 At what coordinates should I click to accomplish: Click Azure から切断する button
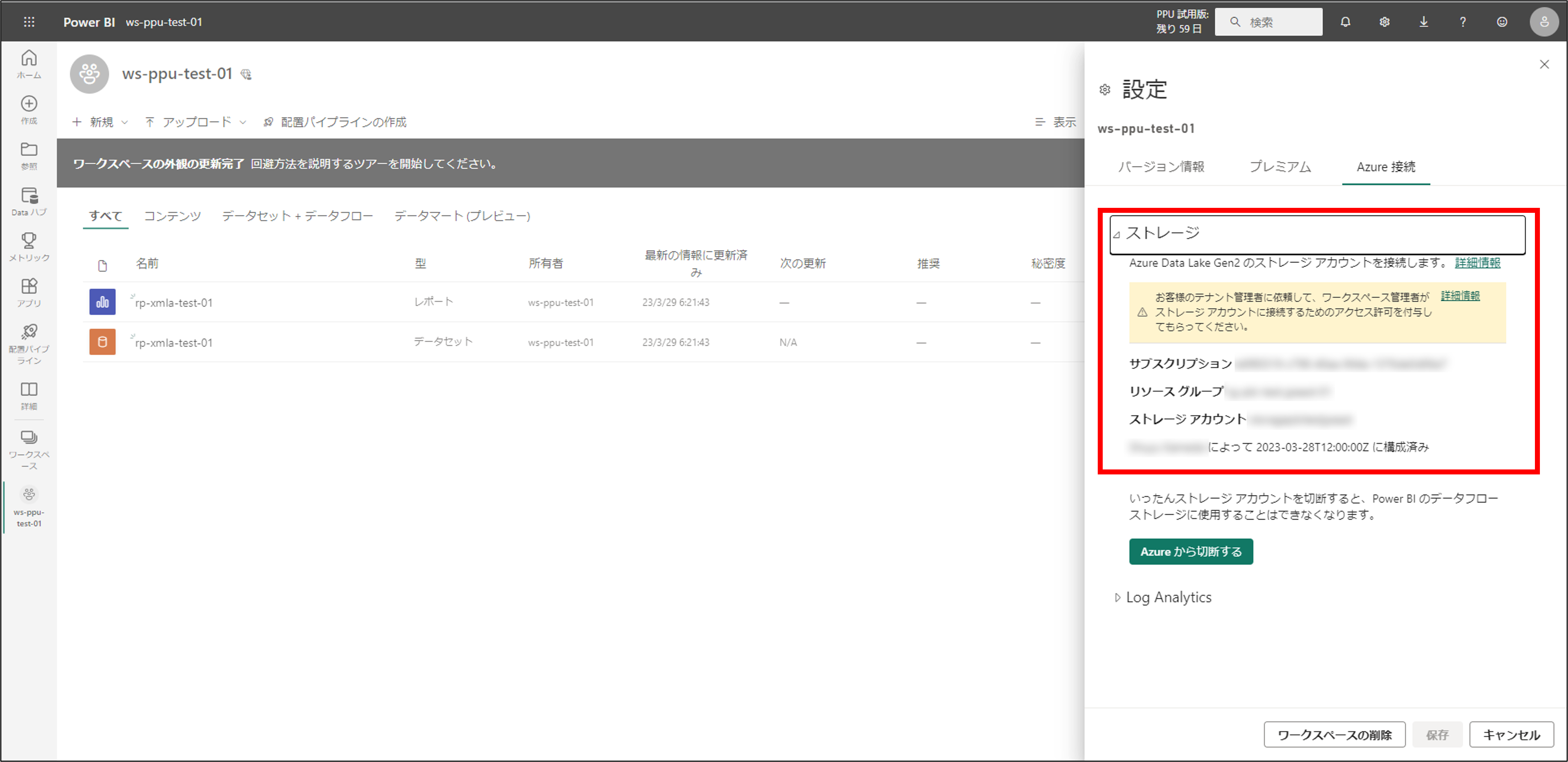[1191, 551]
